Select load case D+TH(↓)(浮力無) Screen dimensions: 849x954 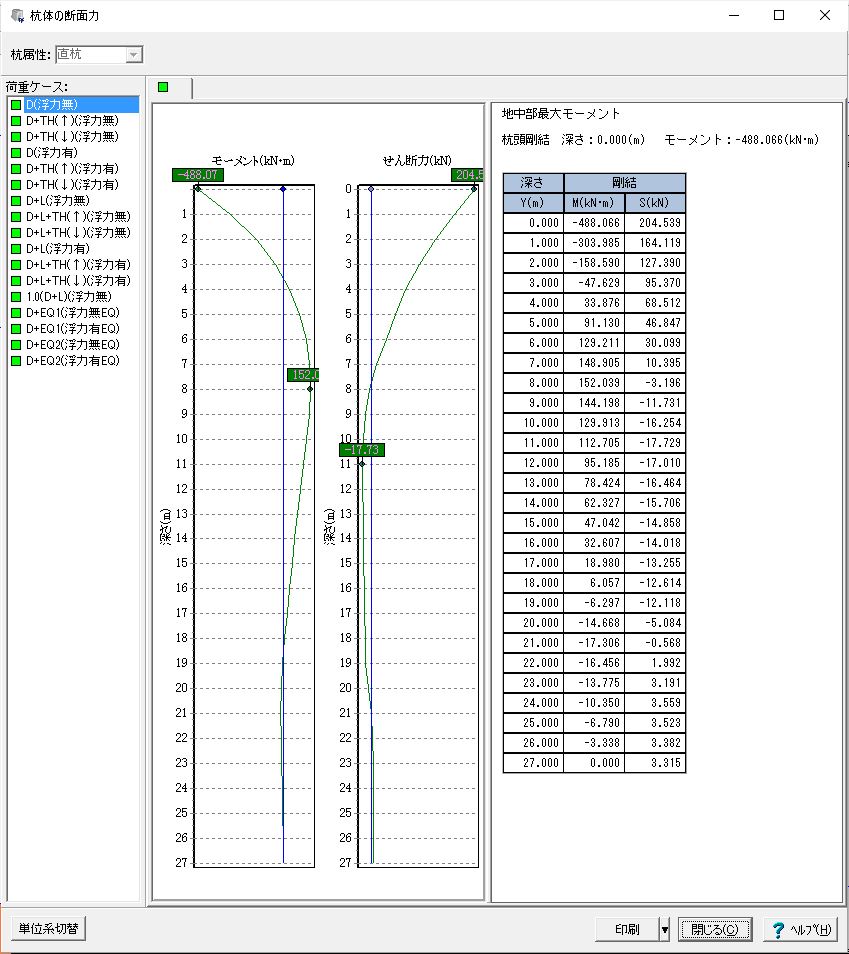(x=71, y=136)
